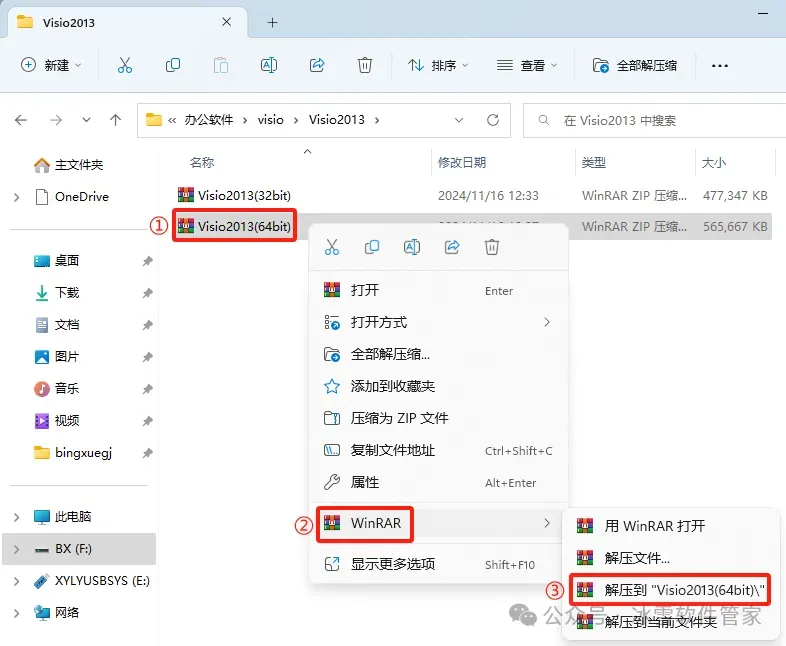The height and width of the screenshot is (646, 786).
Task: Open 主文件夹 in the sidebar
Action: click(x=69, y=165)
